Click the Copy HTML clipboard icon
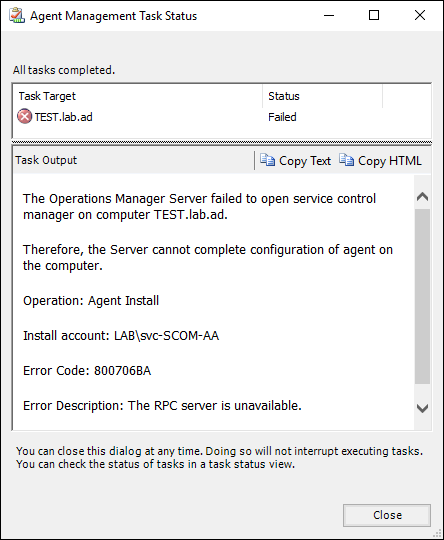Screen dimensions: 444x540 point(346,160)
